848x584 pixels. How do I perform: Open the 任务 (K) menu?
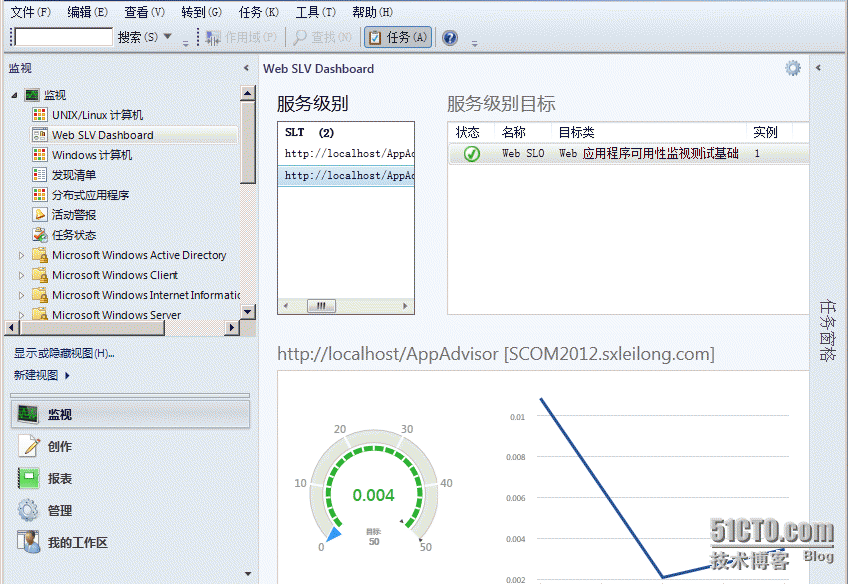(x=259, y=12)
